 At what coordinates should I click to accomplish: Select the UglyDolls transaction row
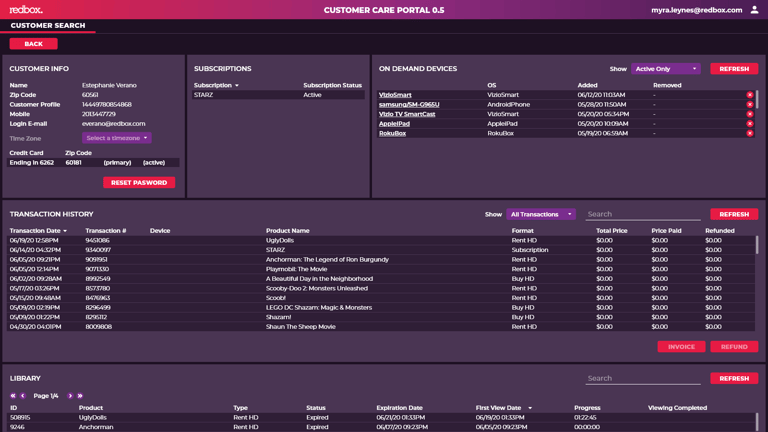click(381, 240)
